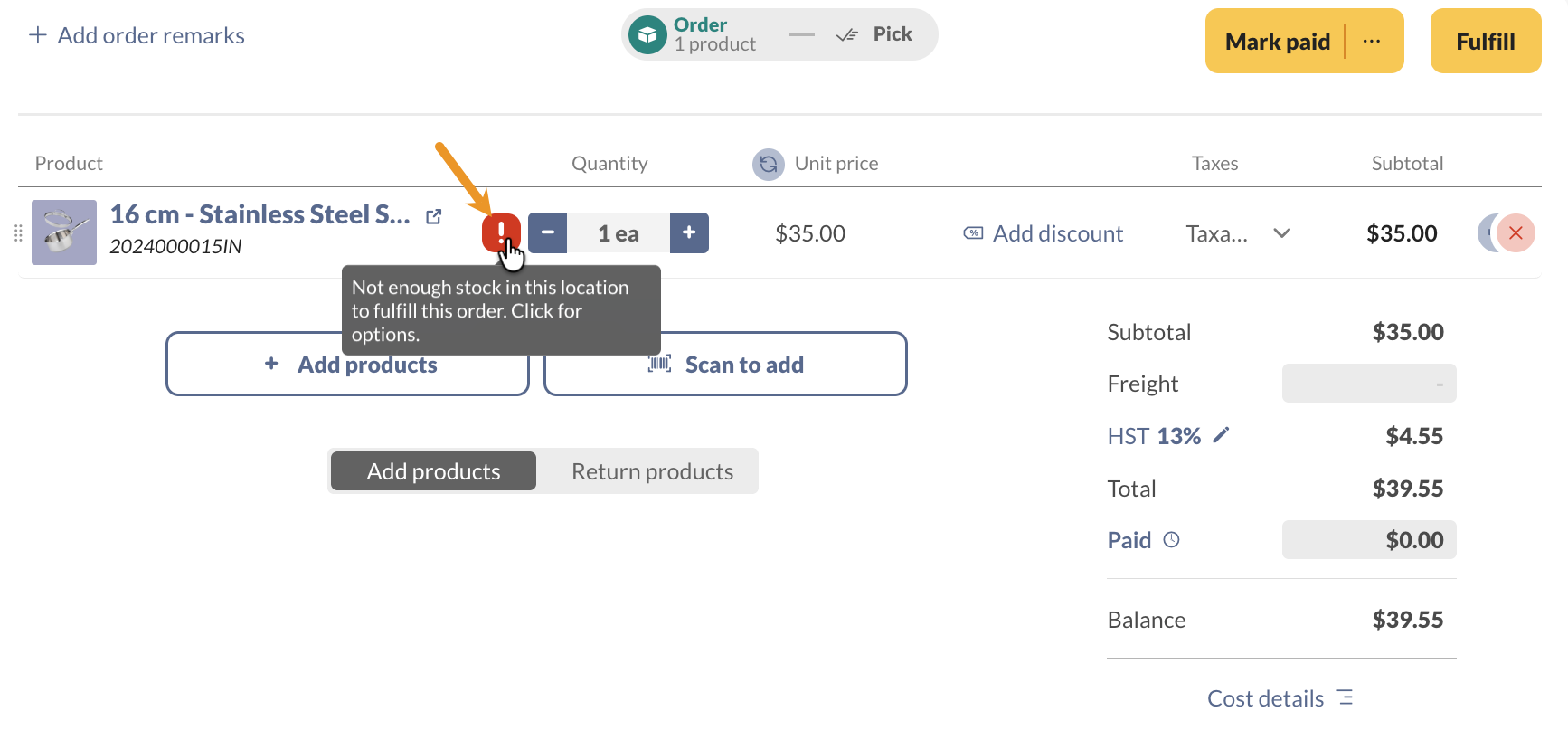Switch to Return products mode
1568x740 pixels.
(x=651, y=471)
